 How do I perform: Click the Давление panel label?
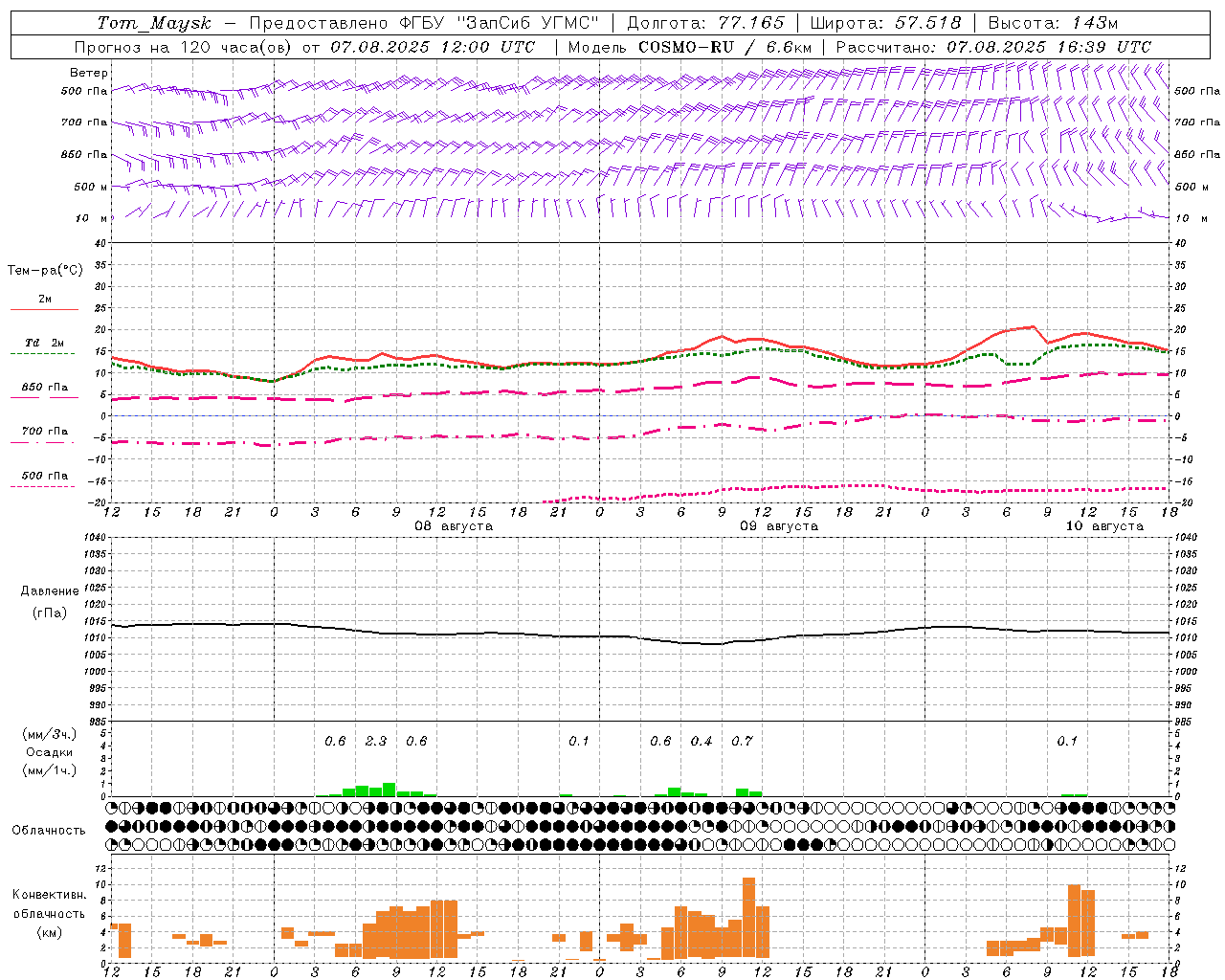tap(50, 591)
